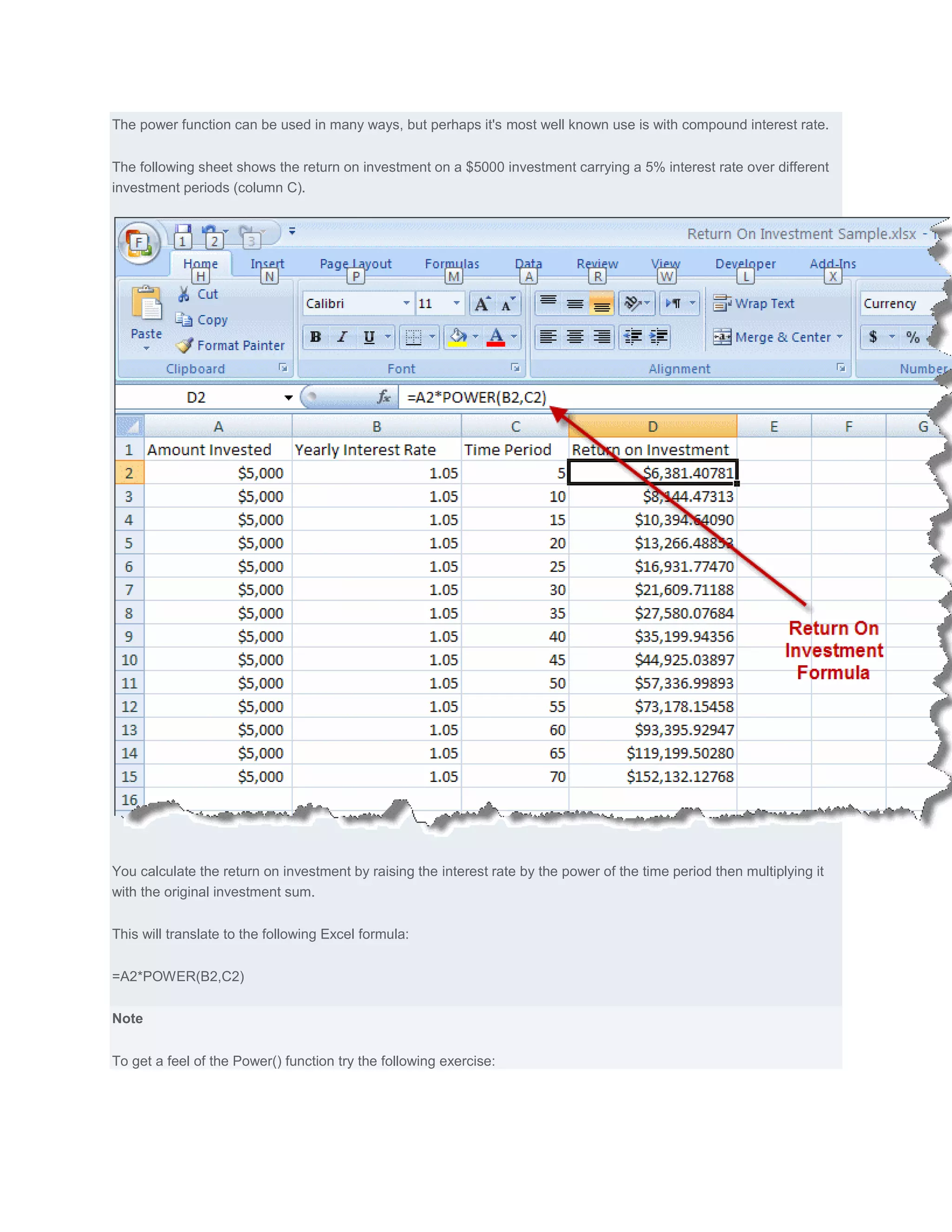Toggle Underline formatting
The height and width of the screenshot is (1232, 952).
(369, 337)
